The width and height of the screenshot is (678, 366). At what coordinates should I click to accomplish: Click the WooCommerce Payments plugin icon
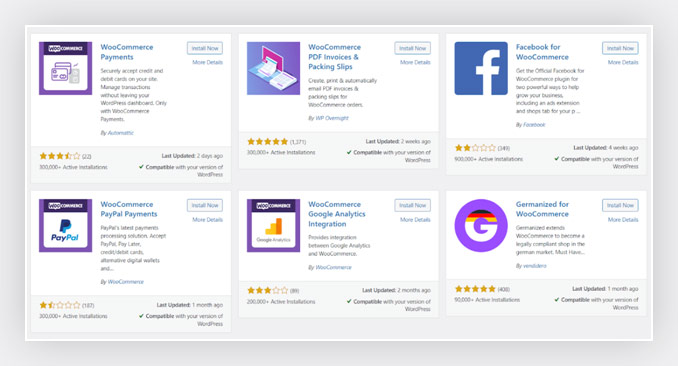tap(65, 68)
